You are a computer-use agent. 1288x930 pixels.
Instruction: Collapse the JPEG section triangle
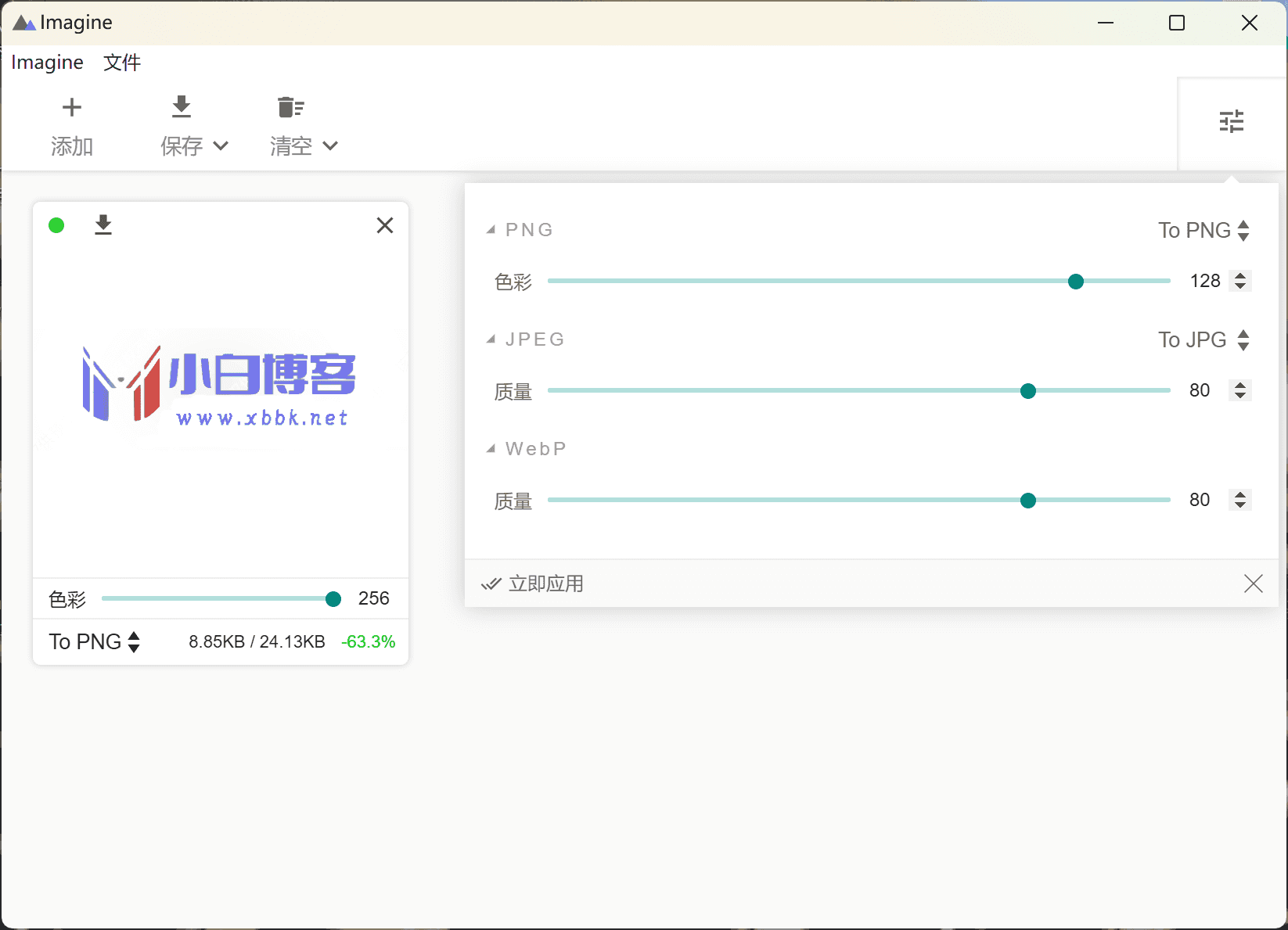(x=491, y=339)
